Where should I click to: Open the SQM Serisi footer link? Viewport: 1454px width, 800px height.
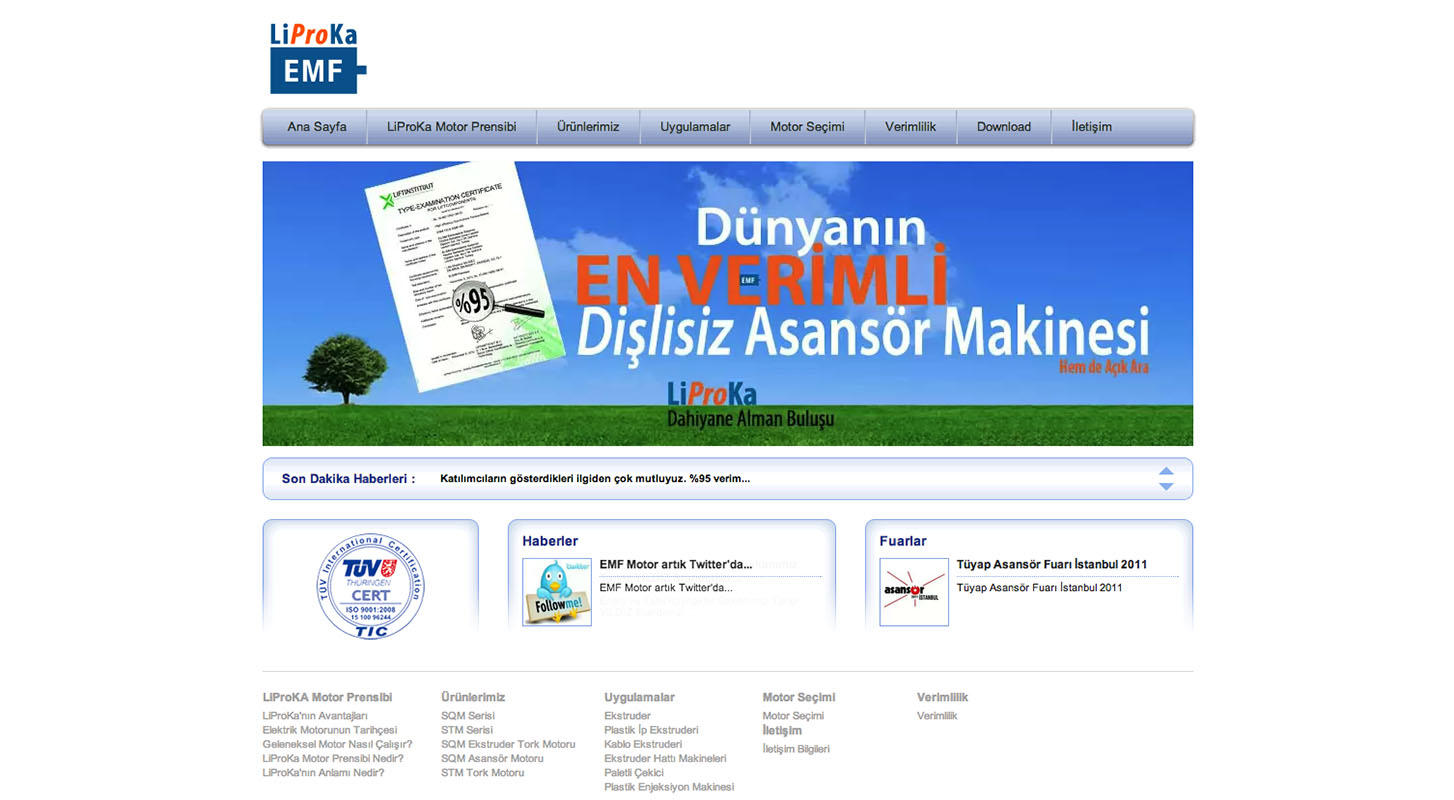coord(468,716)
